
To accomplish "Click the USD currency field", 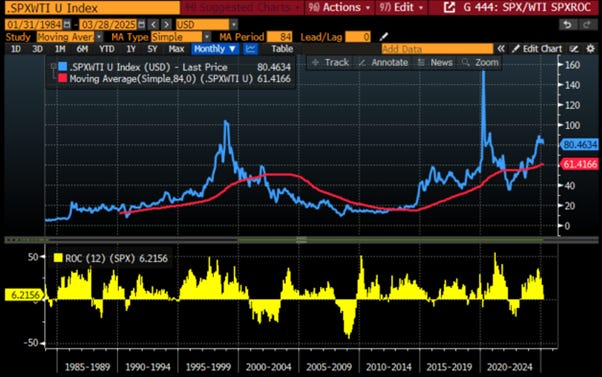I will 202,25.
